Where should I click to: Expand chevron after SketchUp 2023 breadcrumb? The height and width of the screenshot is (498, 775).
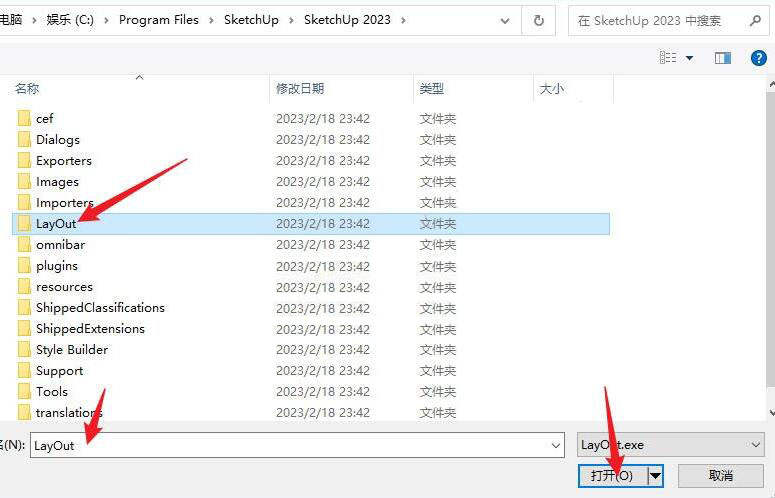[403, 20]
